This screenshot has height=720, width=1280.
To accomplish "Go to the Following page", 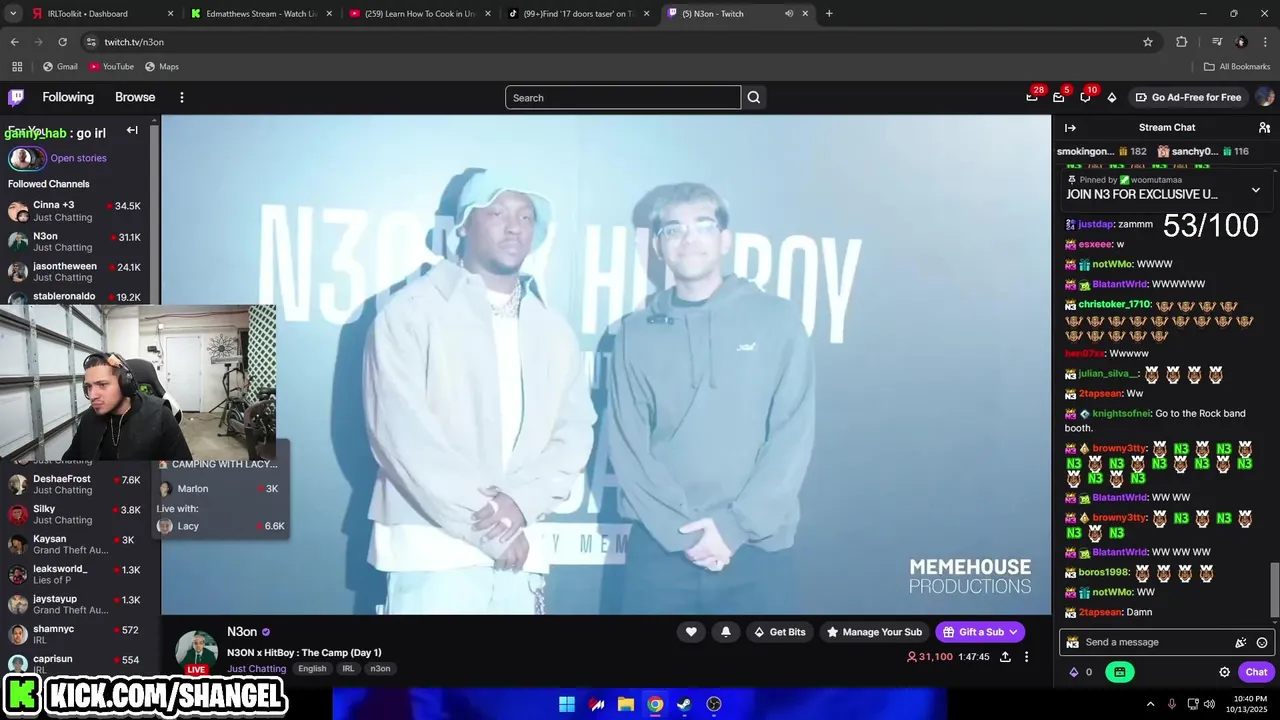I will click(68, 97).
